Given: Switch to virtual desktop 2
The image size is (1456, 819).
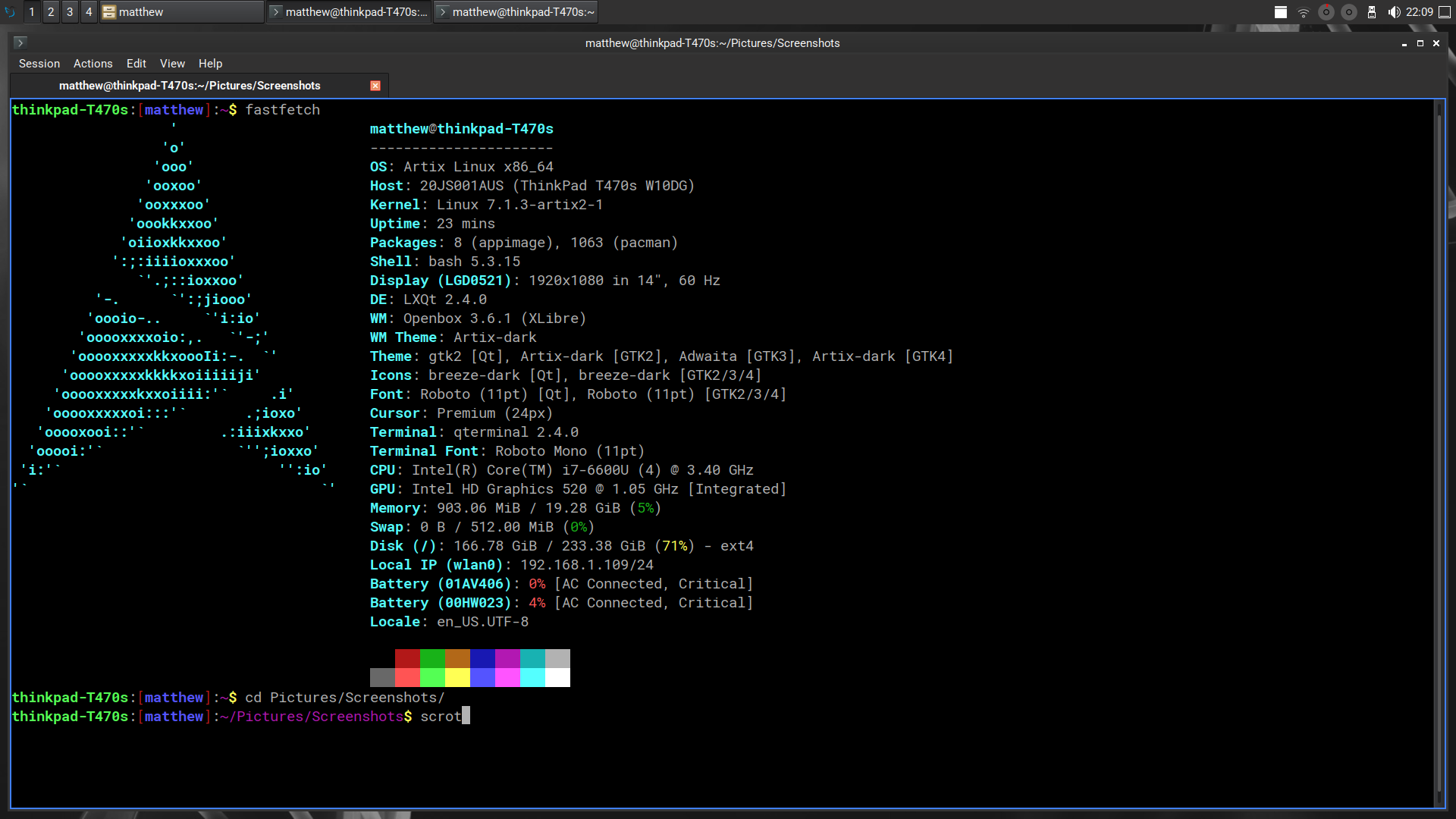Looking at the screenshot, I should (51, 11).
